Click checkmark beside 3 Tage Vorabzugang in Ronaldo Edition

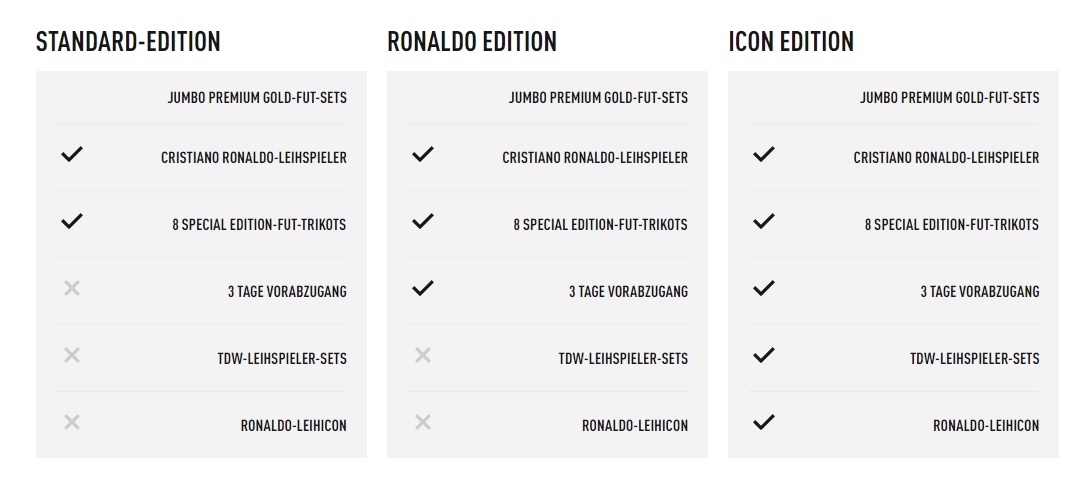422,288
